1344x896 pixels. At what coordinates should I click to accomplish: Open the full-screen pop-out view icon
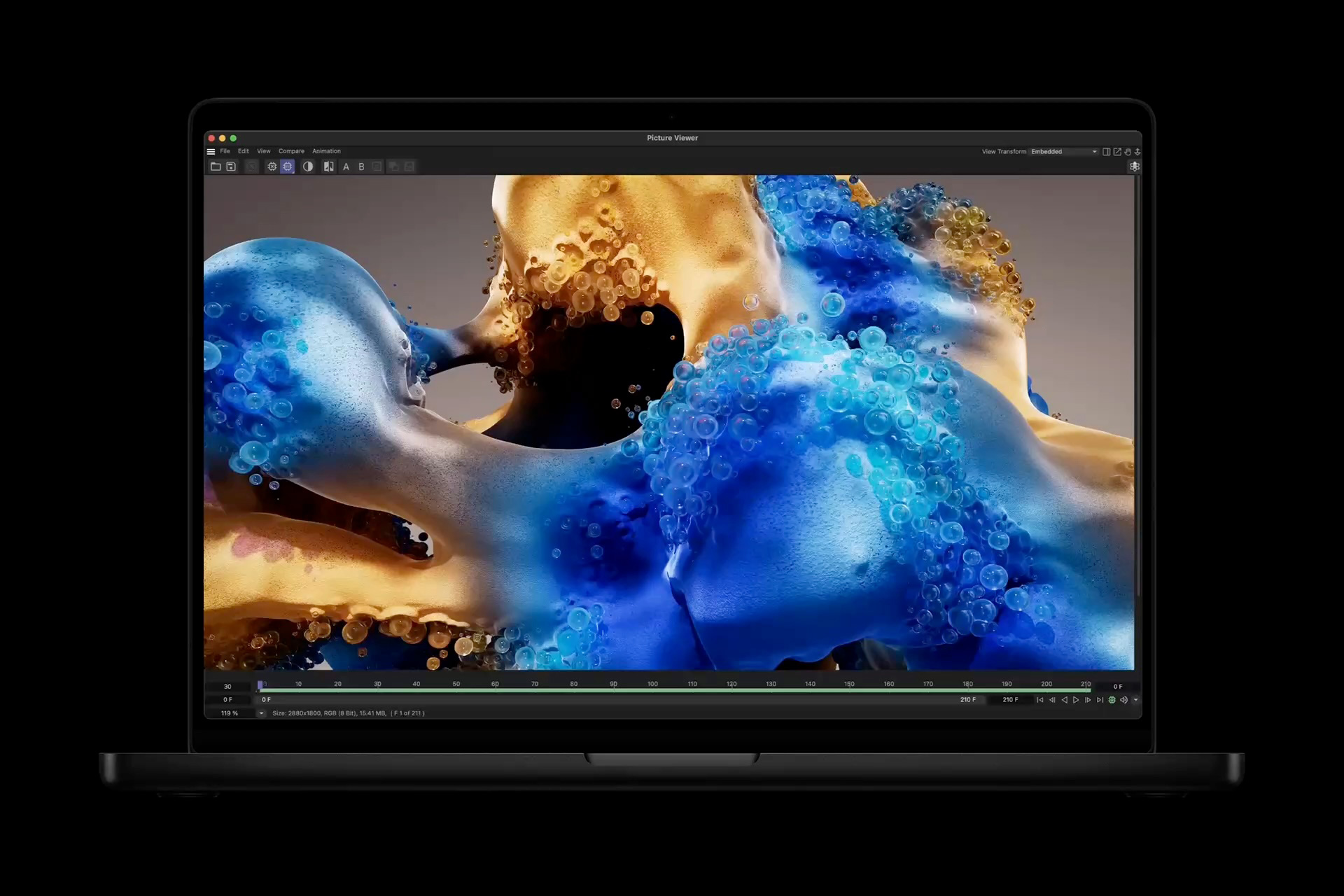pos(1117,151)
